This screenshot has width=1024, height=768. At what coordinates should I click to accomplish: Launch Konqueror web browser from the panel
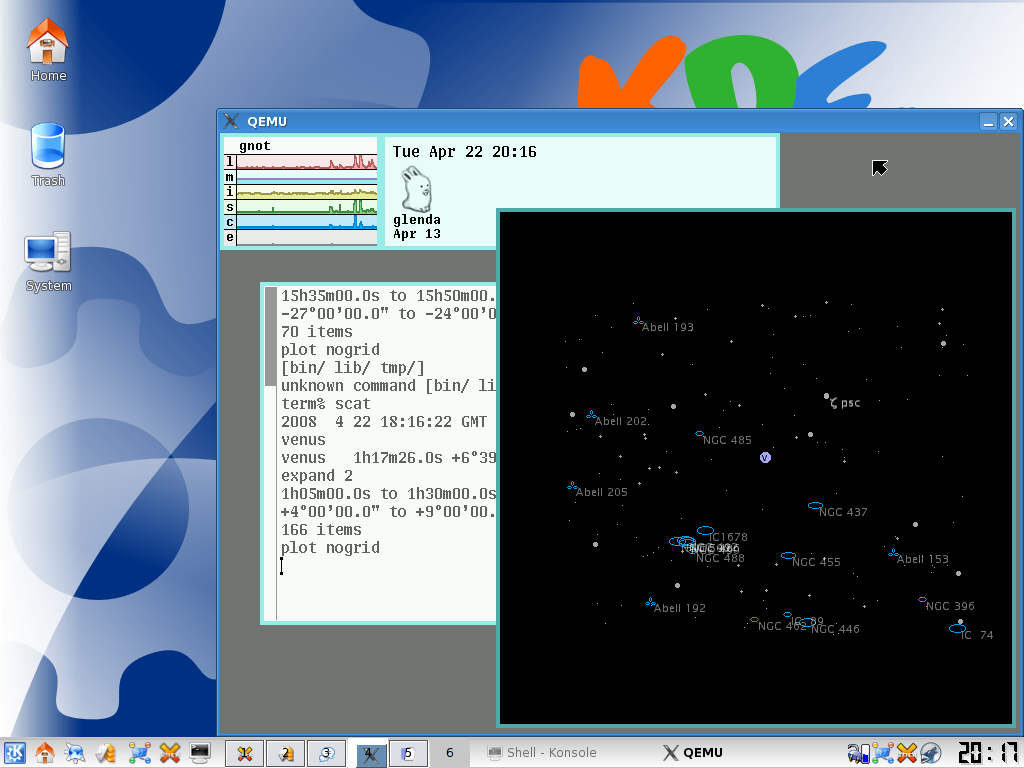(x=74, y=753)
